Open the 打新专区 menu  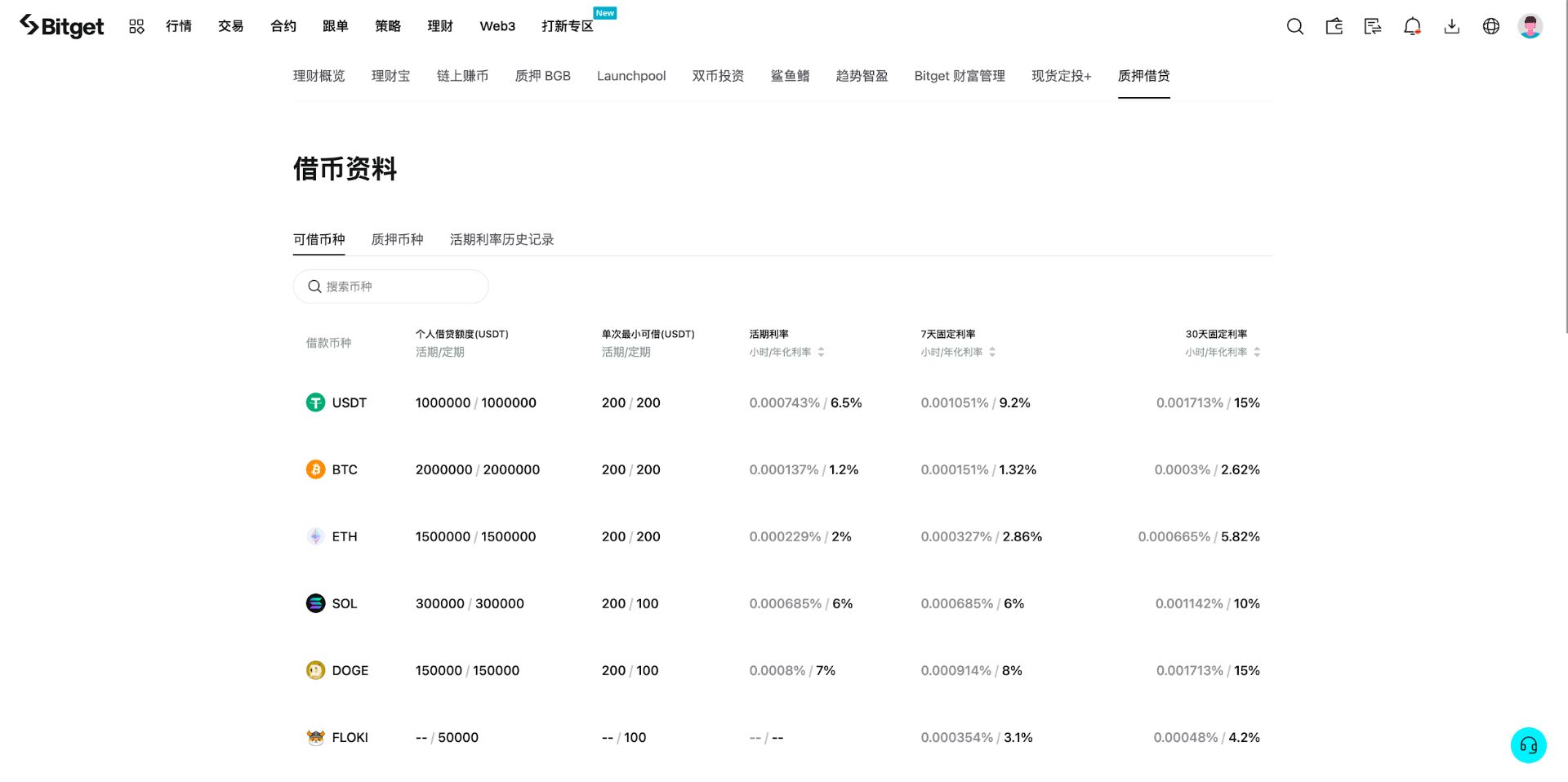point(568,26)
